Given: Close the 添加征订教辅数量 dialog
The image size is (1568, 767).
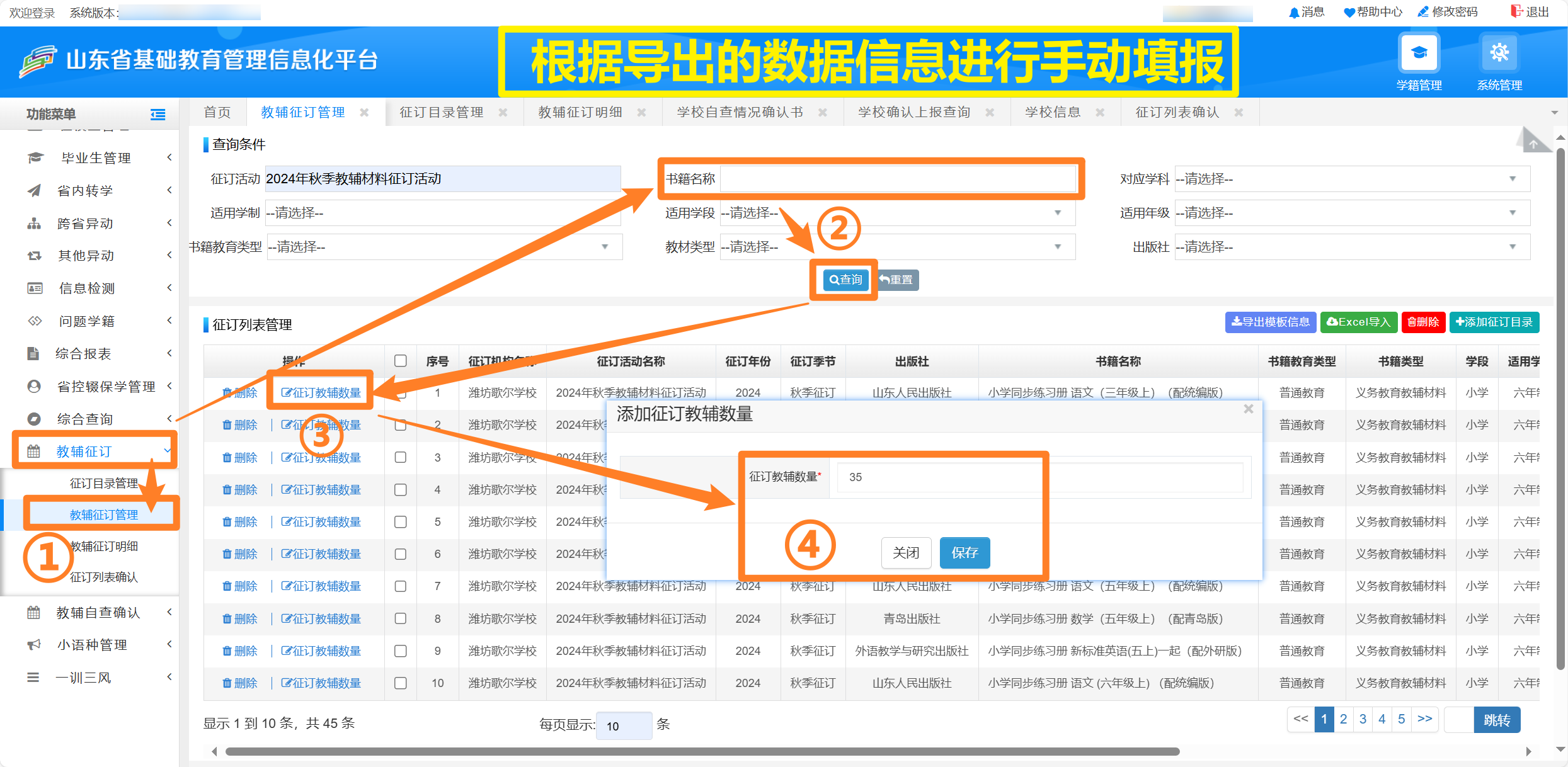Looking at the screenshot, I should point(1249,409).
